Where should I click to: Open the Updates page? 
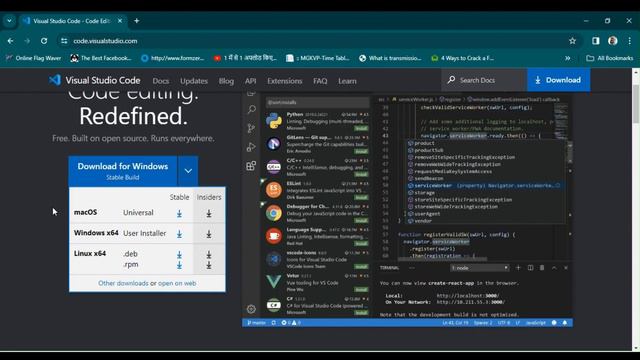click(194, 81)
